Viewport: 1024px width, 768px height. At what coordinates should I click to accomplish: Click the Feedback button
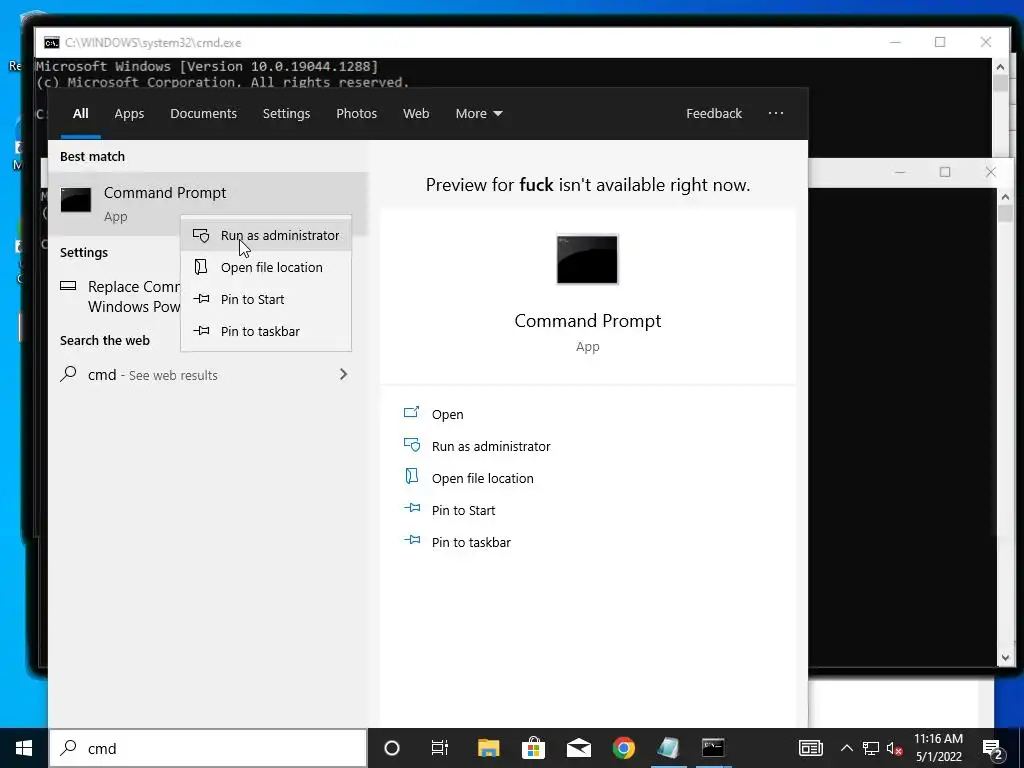714,113
